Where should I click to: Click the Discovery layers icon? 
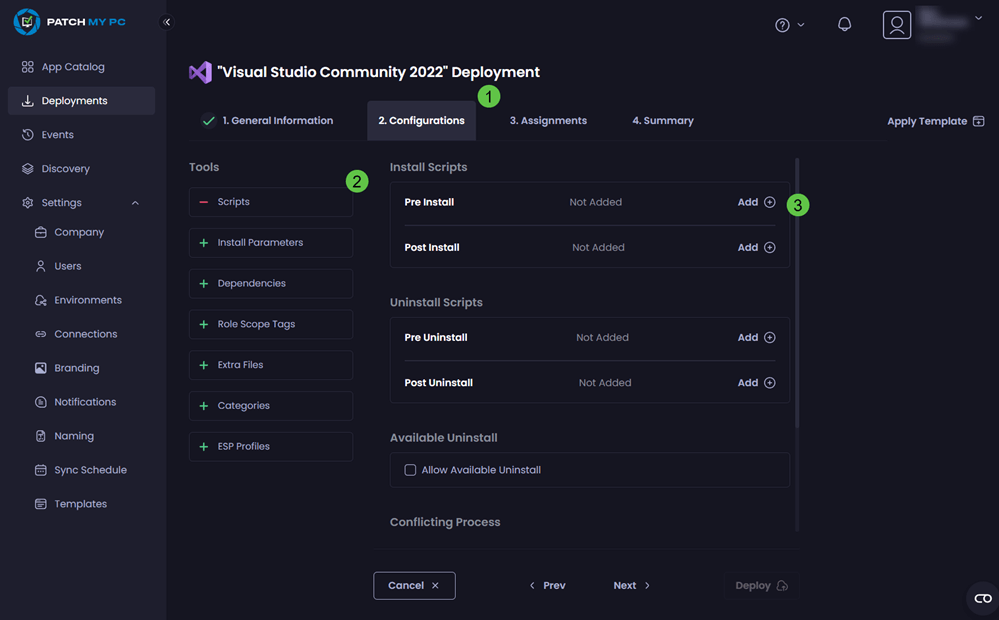[27, 169]
